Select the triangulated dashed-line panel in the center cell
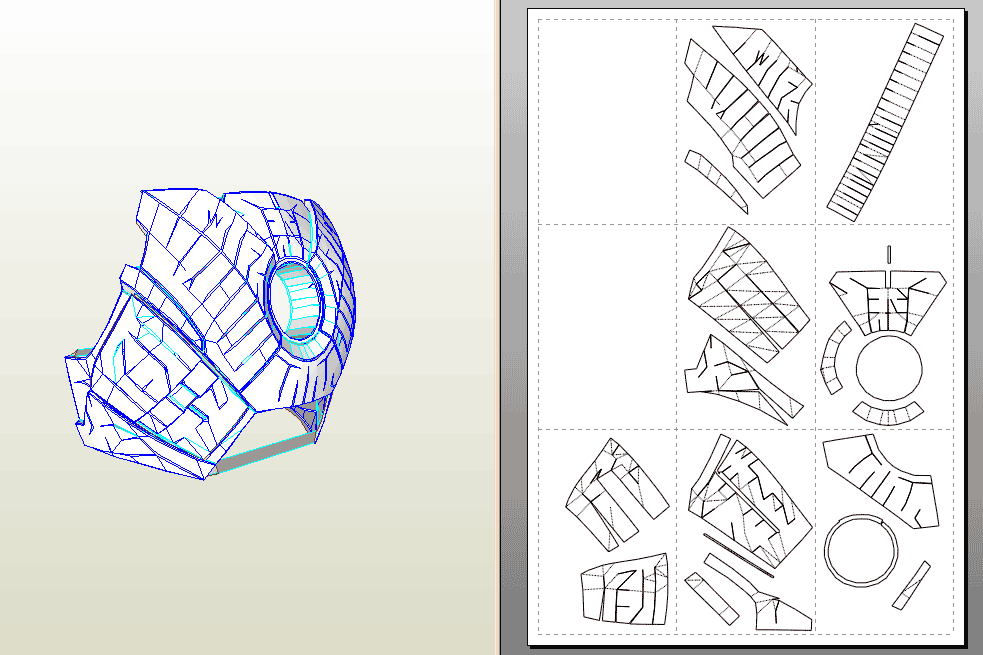 [x=749, y=295]
